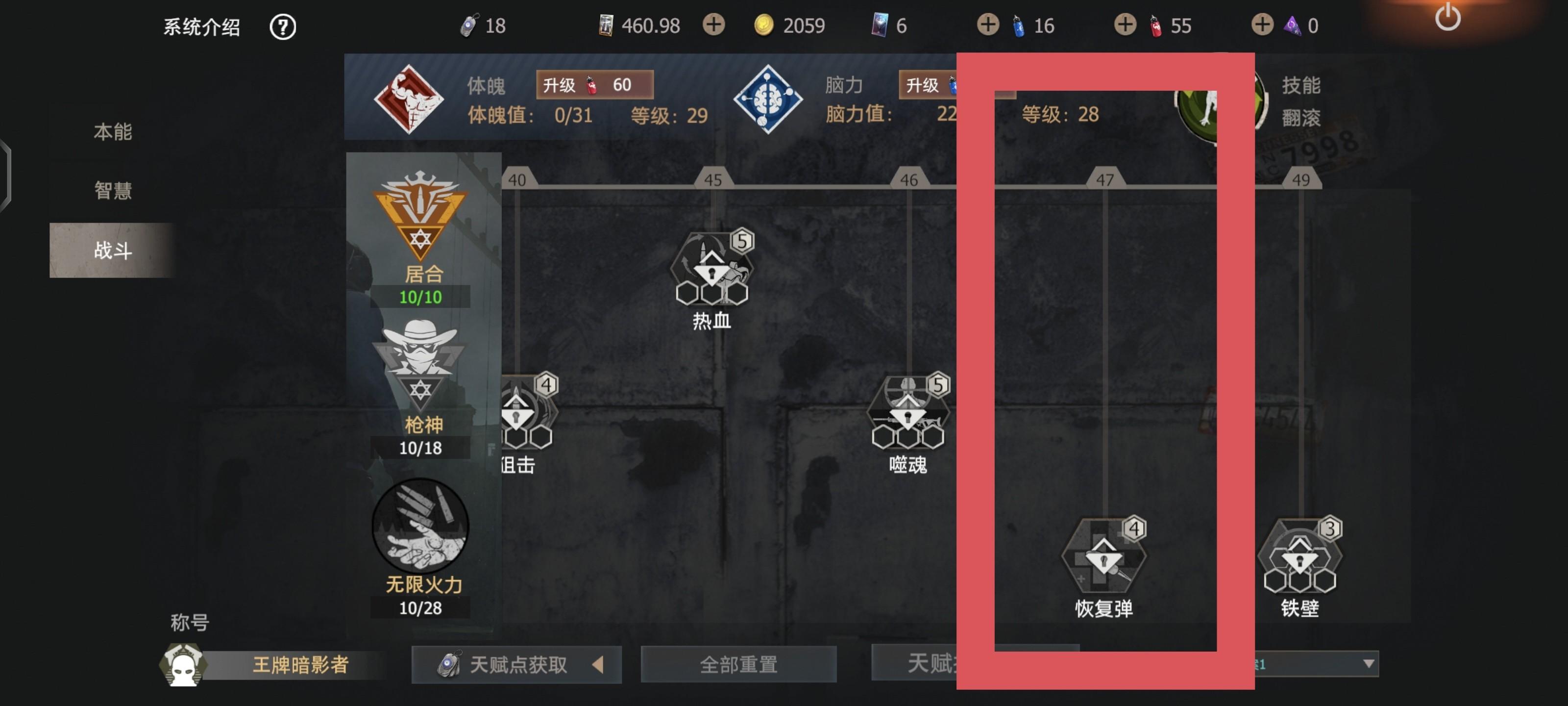Switch to the 本能 tab
The height and width of the screenshot is (706, 1568).
coord(113,132)
